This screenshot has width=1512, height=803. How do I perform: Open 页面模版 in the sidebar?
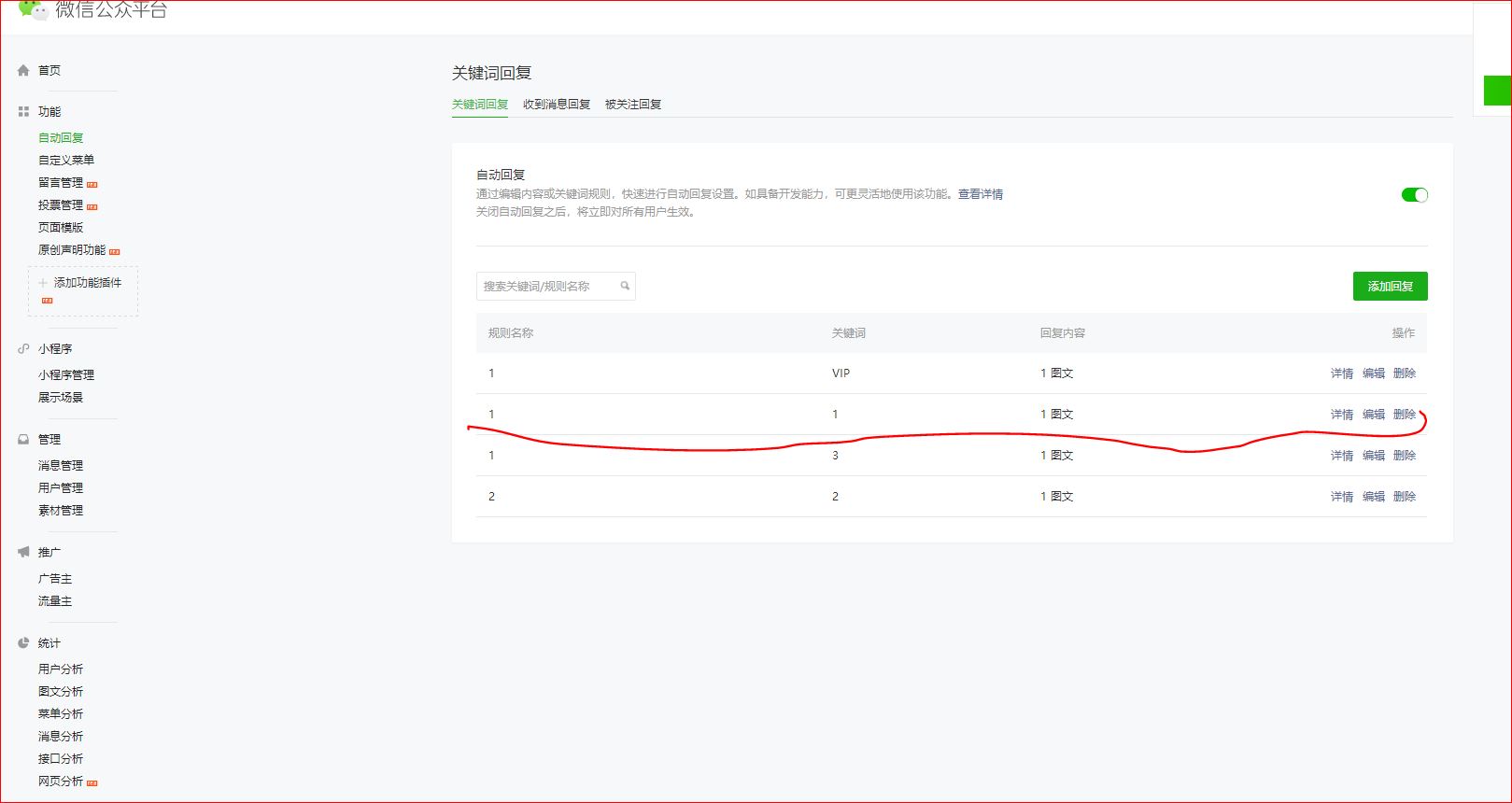click(x=61, y=228)
